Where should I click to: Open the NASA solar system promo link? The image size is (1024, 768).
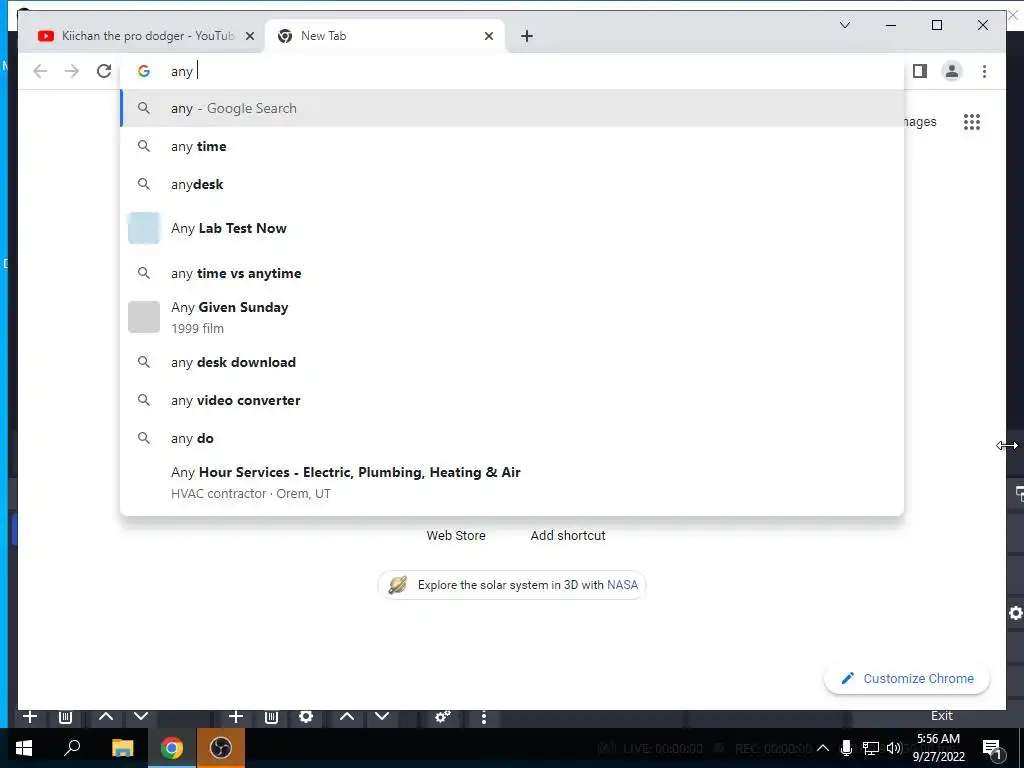tap(512, 584)
